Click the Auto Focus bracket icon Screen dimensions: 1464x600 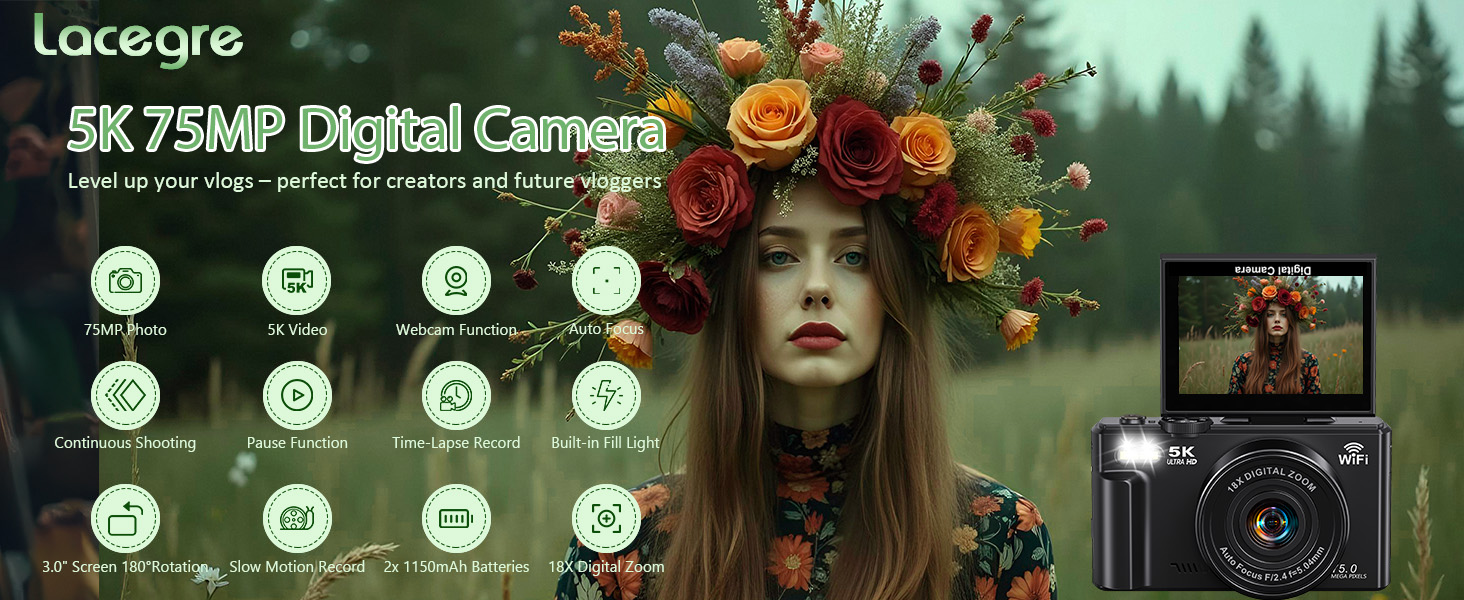(606, 281)
